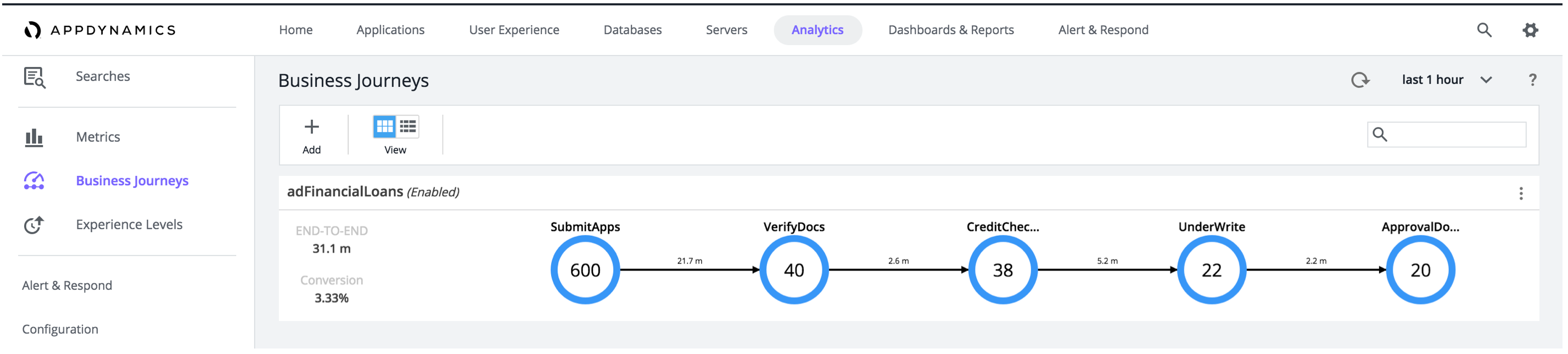Open Metrics in the sidebar
The height and width of the screenshot is (354, 1568).
tap(99, 138)
